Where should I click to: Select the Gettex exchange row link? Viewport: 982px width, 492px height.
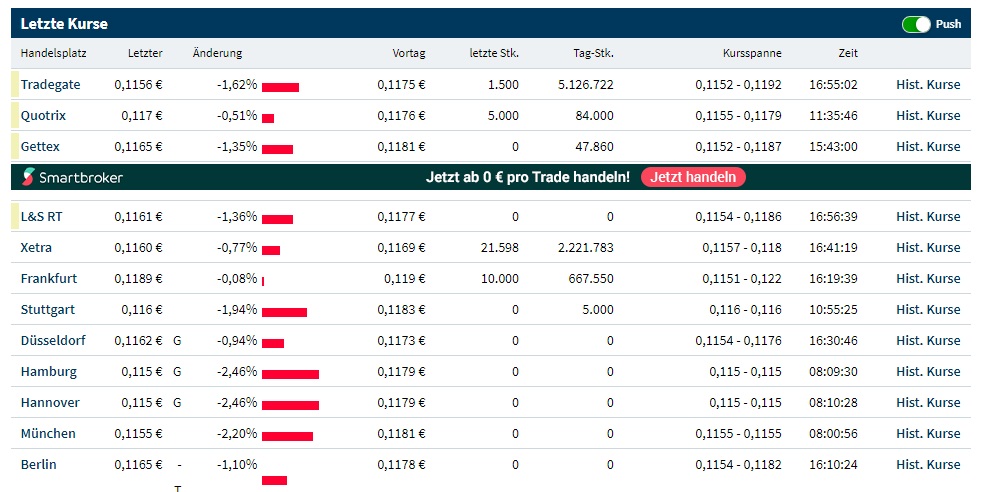[x=41, y=147]
